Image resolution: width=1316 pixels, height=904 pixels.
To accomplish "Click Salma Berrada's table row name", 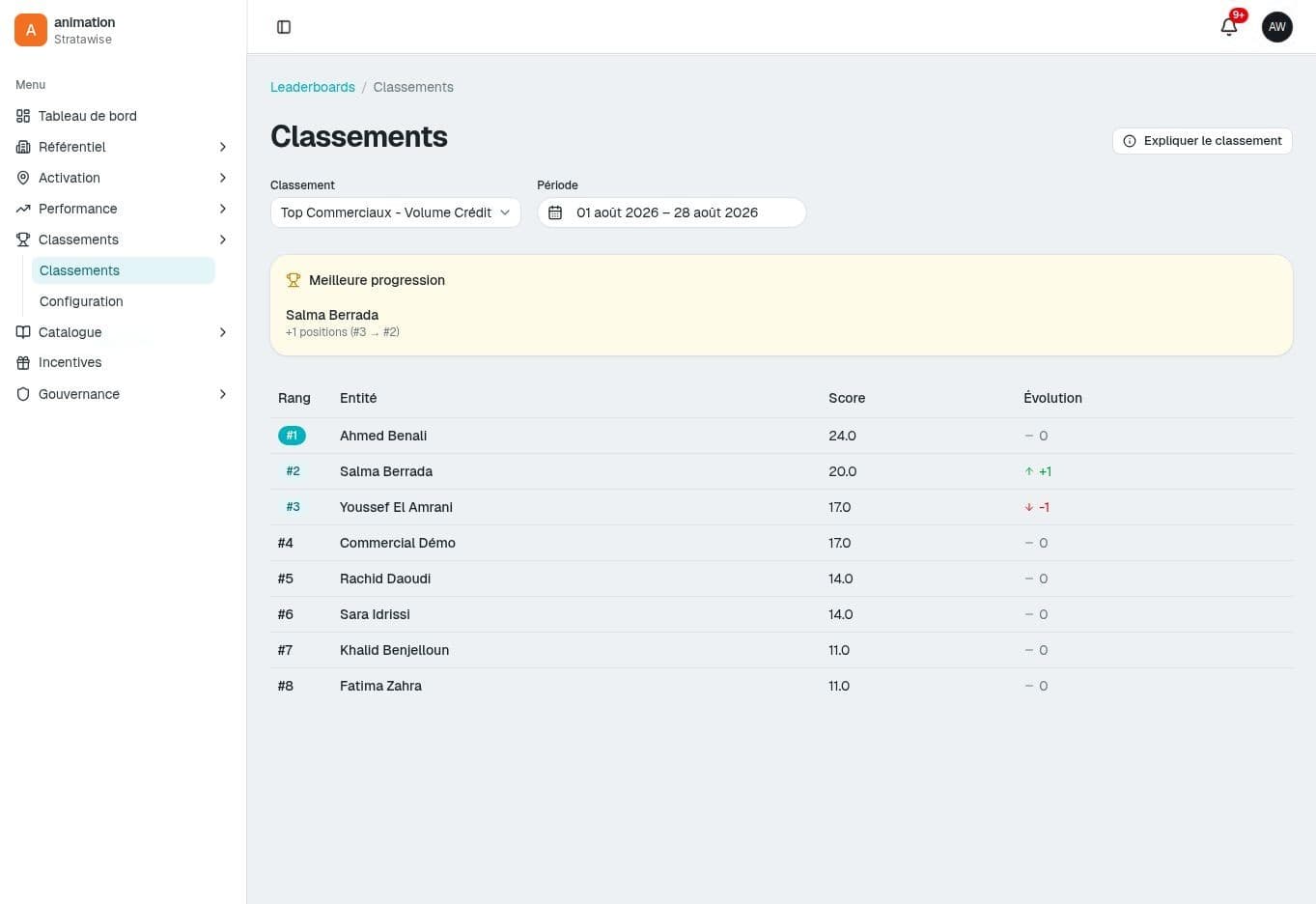I will [386, 471].
